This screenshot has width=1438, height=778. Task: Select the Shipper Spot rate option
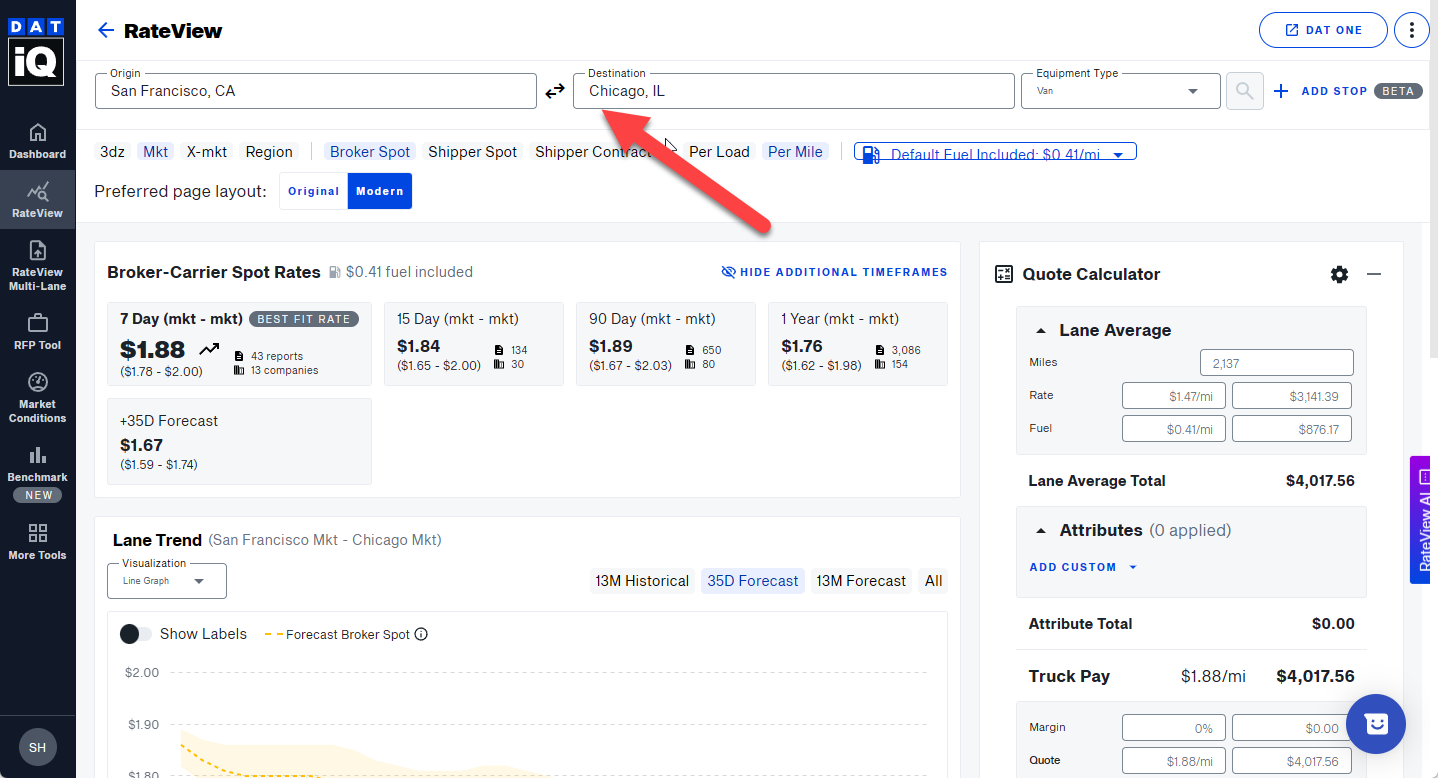pos(472,152)
